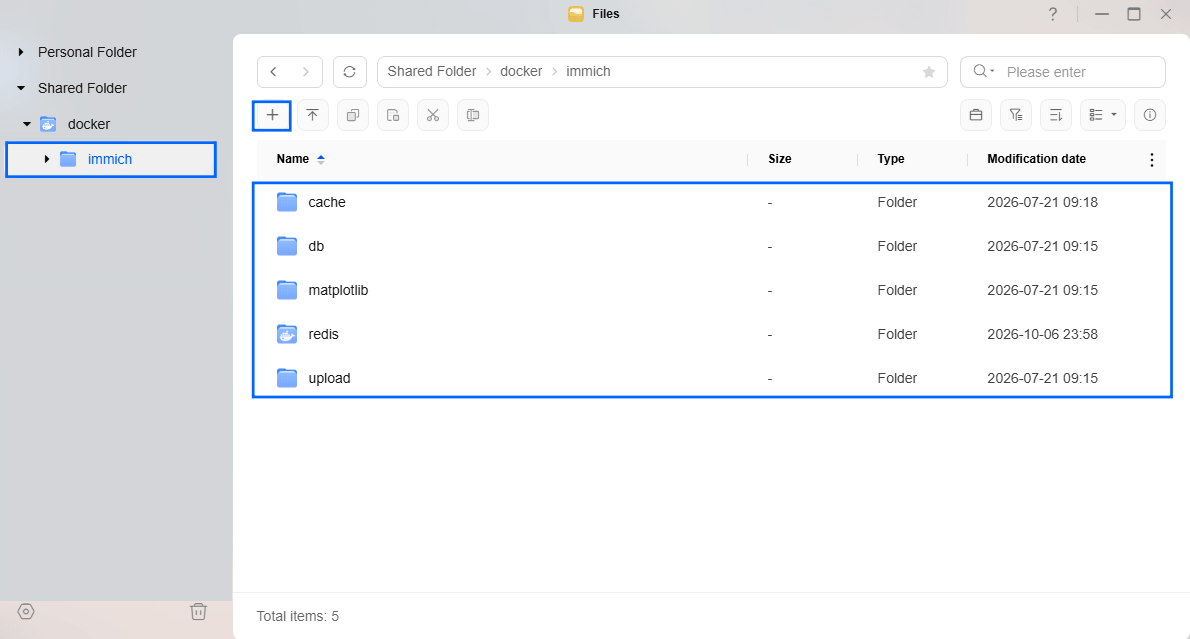
Task: Open the recycle bin trash icon
Action: pyautogui.click(x=198, y=612)
